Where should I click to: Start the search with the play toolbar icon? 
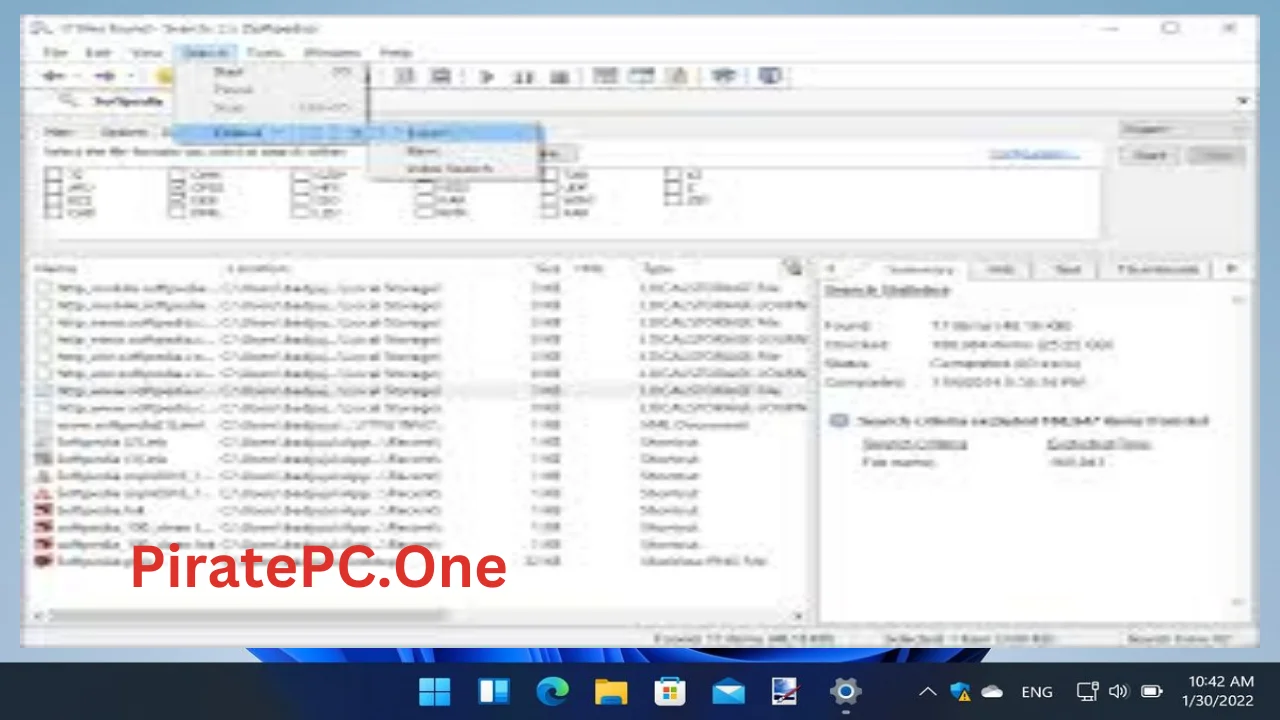(487, 77)
